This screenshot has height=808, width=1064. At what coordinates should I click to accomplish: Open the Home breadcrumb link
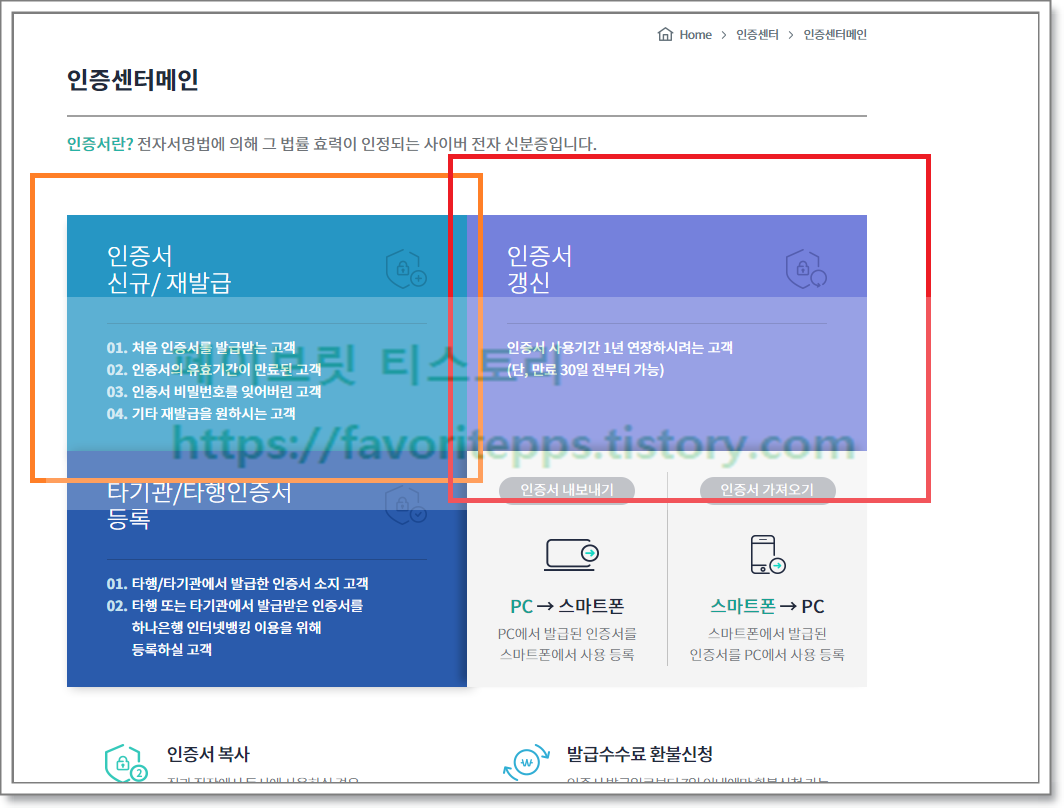(x=696, y=35)
